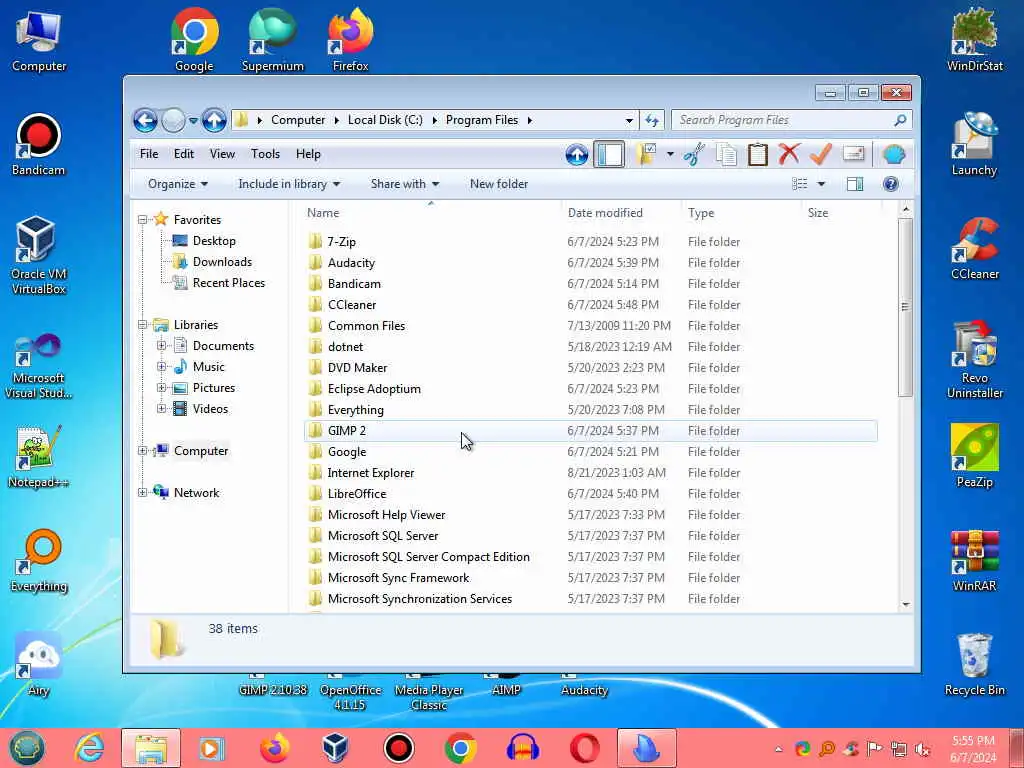This screenshot has height=768, width=1024.
Task: Click the Email envelope toolbar icon
Action: pos(854,153)
